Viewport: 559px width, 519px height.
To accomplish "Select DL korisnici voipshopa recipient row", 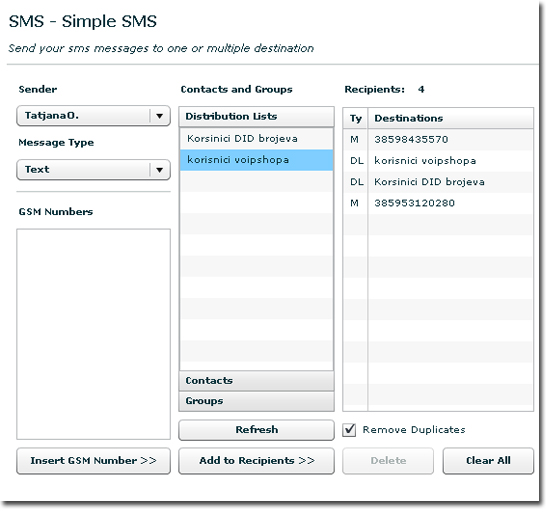I will [x=438, y=161].
